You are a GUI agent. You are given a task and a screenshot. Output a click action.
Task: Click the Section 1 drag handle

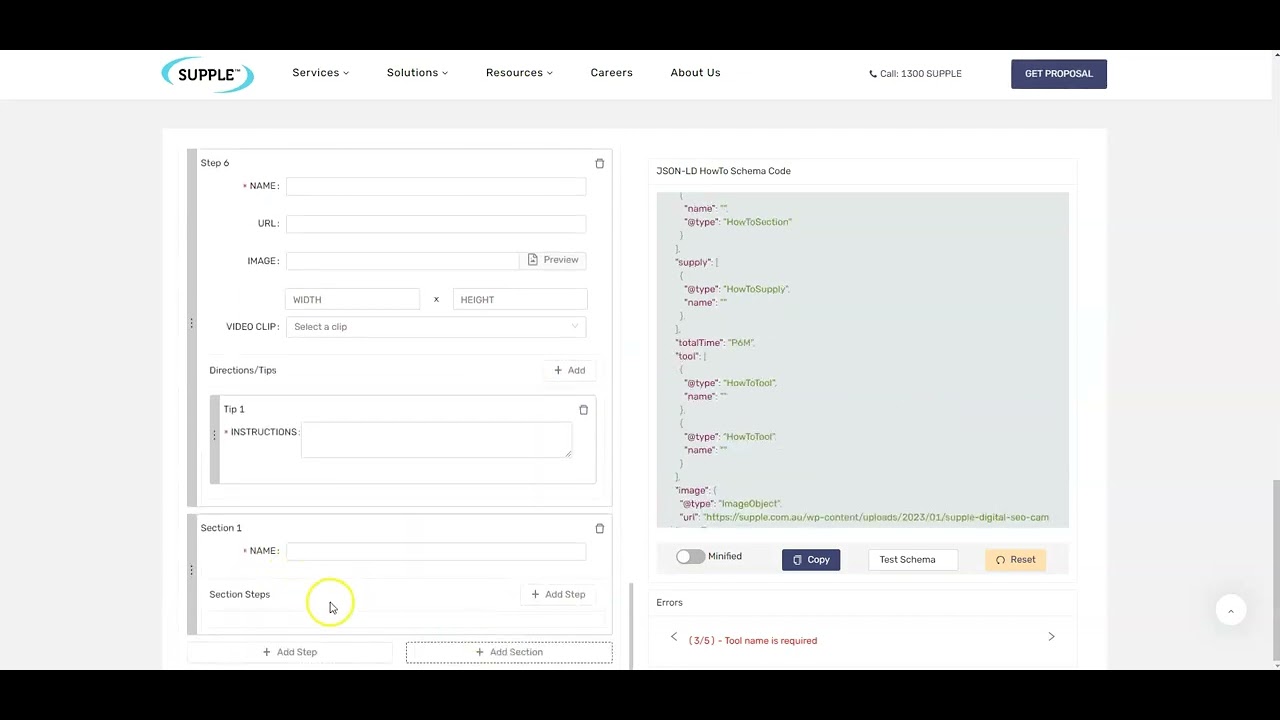[191, 570]
